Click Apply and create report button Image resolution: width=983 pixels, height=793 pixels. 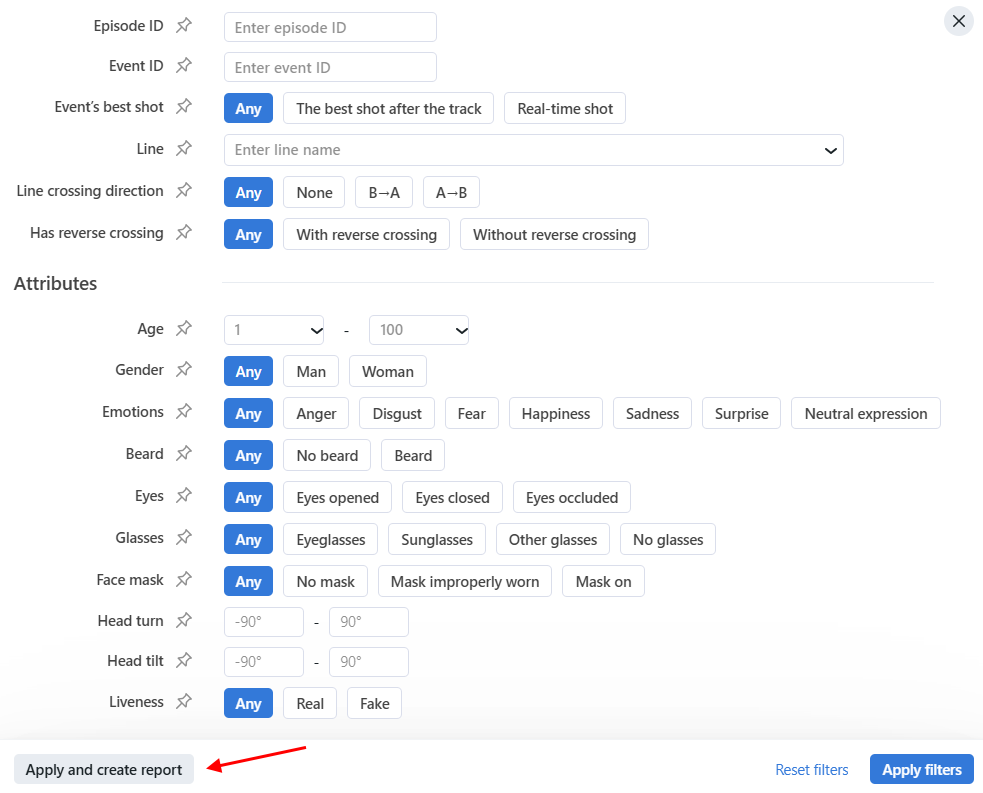(104, 770)
